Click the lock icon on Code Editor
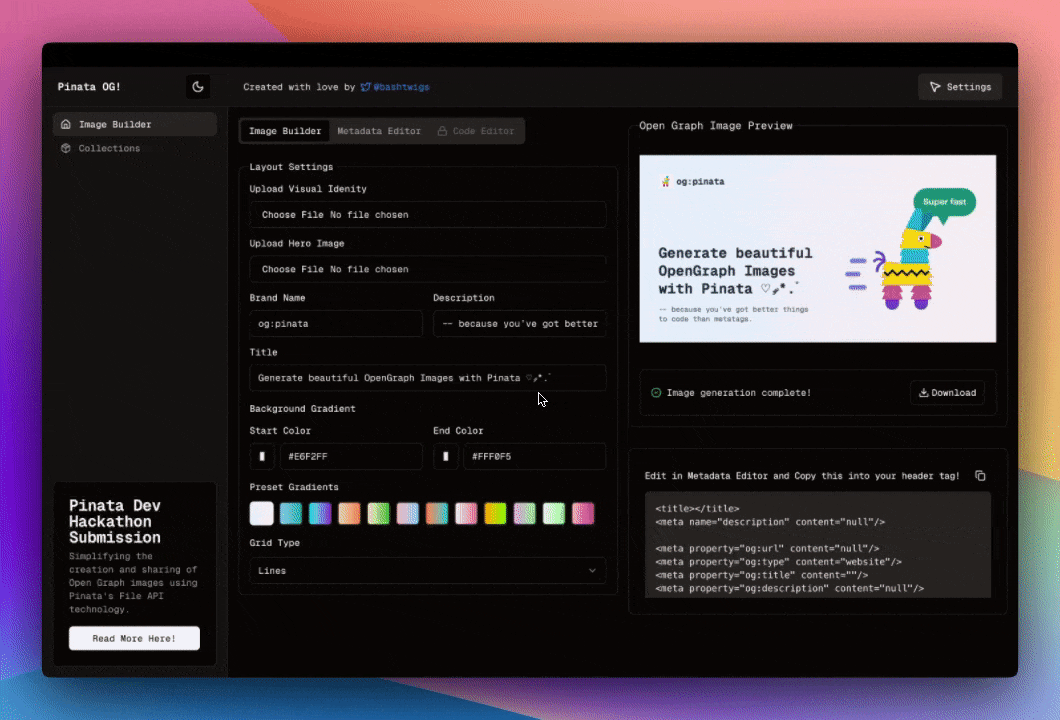This screenshot has width=1060, height=720. pyautogui.click(x=442, y=131)
